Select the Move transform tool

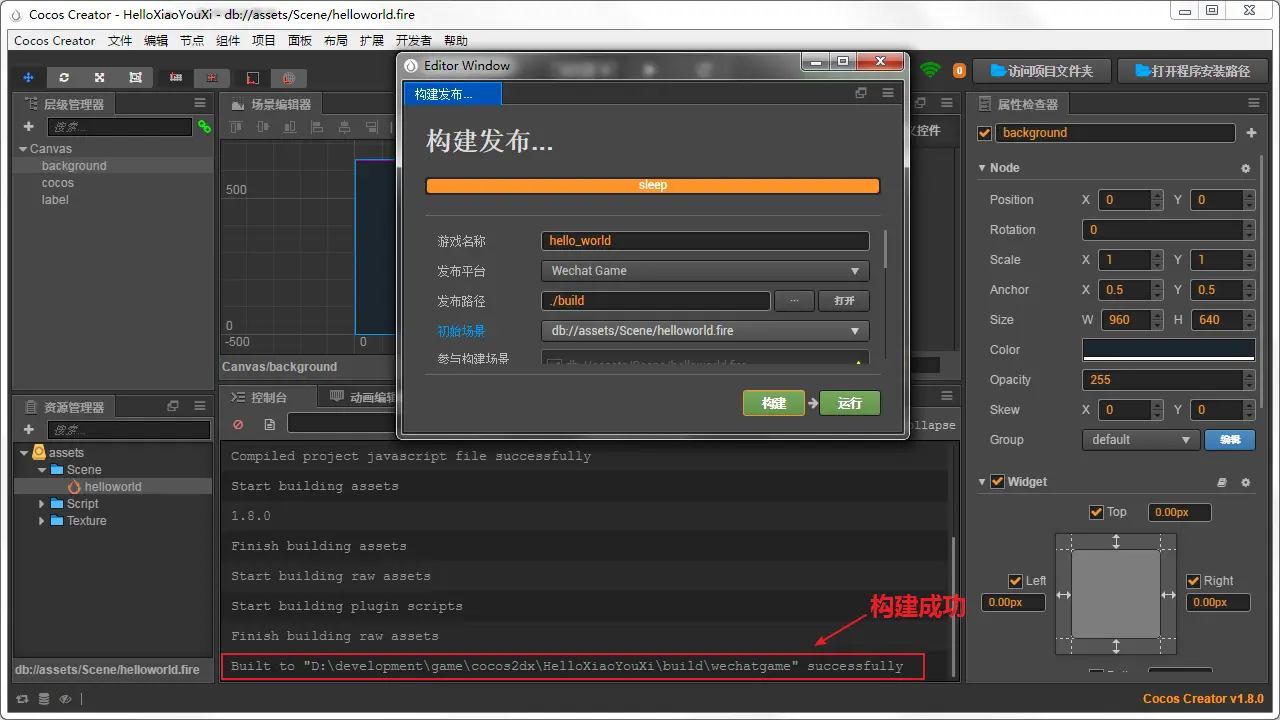[28, 77]
